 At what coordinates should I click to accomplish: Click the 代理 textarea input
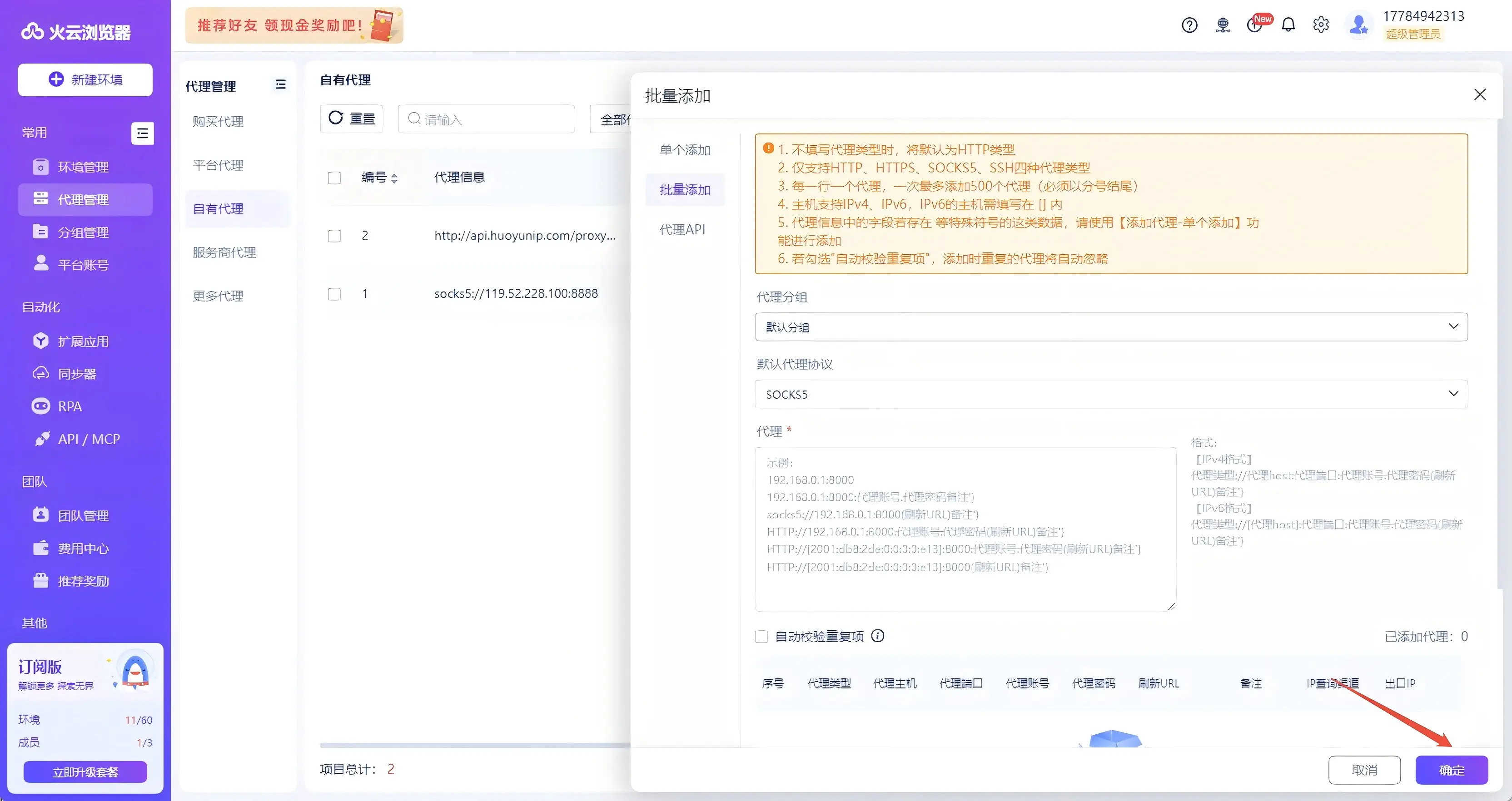pos(965,529)
